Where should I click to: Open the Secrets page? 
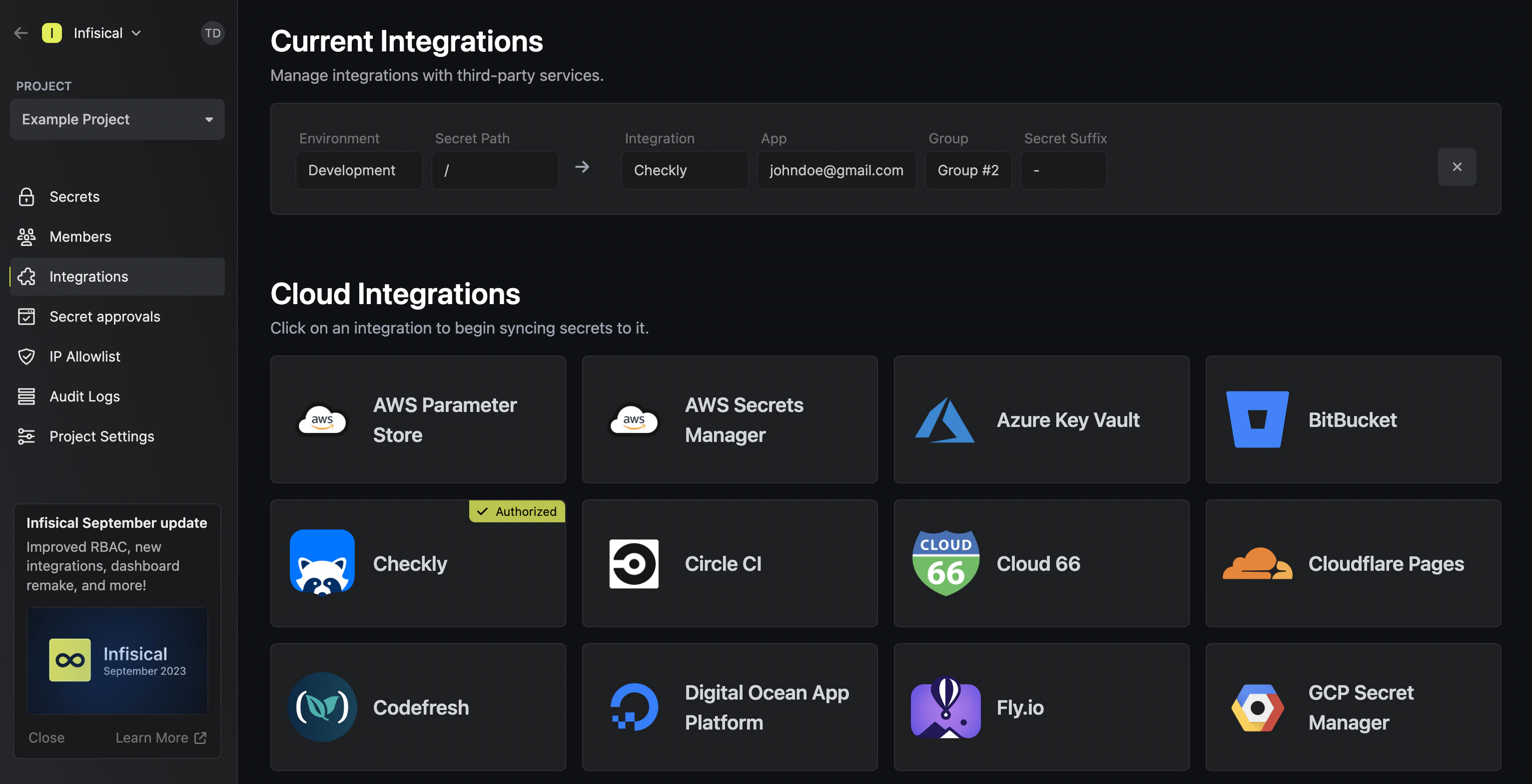coord(117,197)
